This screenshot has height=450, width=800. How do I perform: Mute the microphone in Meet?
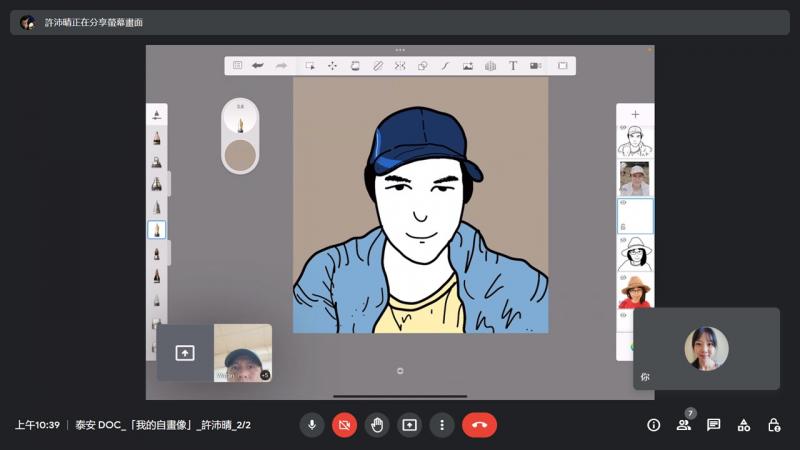pos(312,424)
